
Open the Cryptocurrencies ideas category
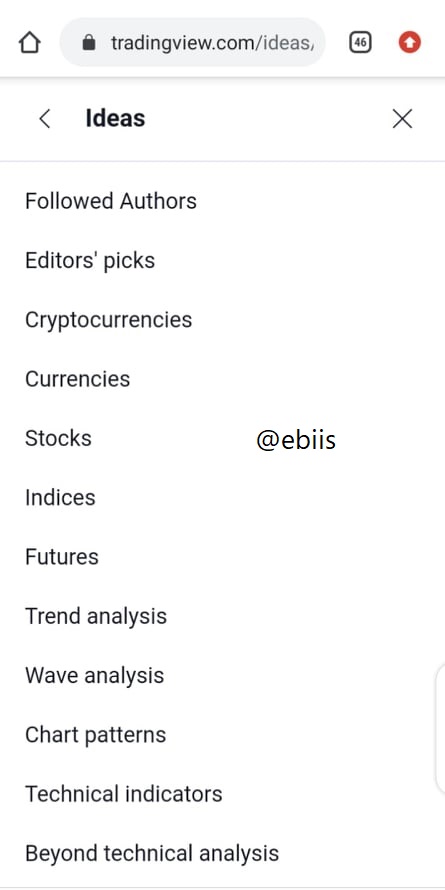(108, 320)
